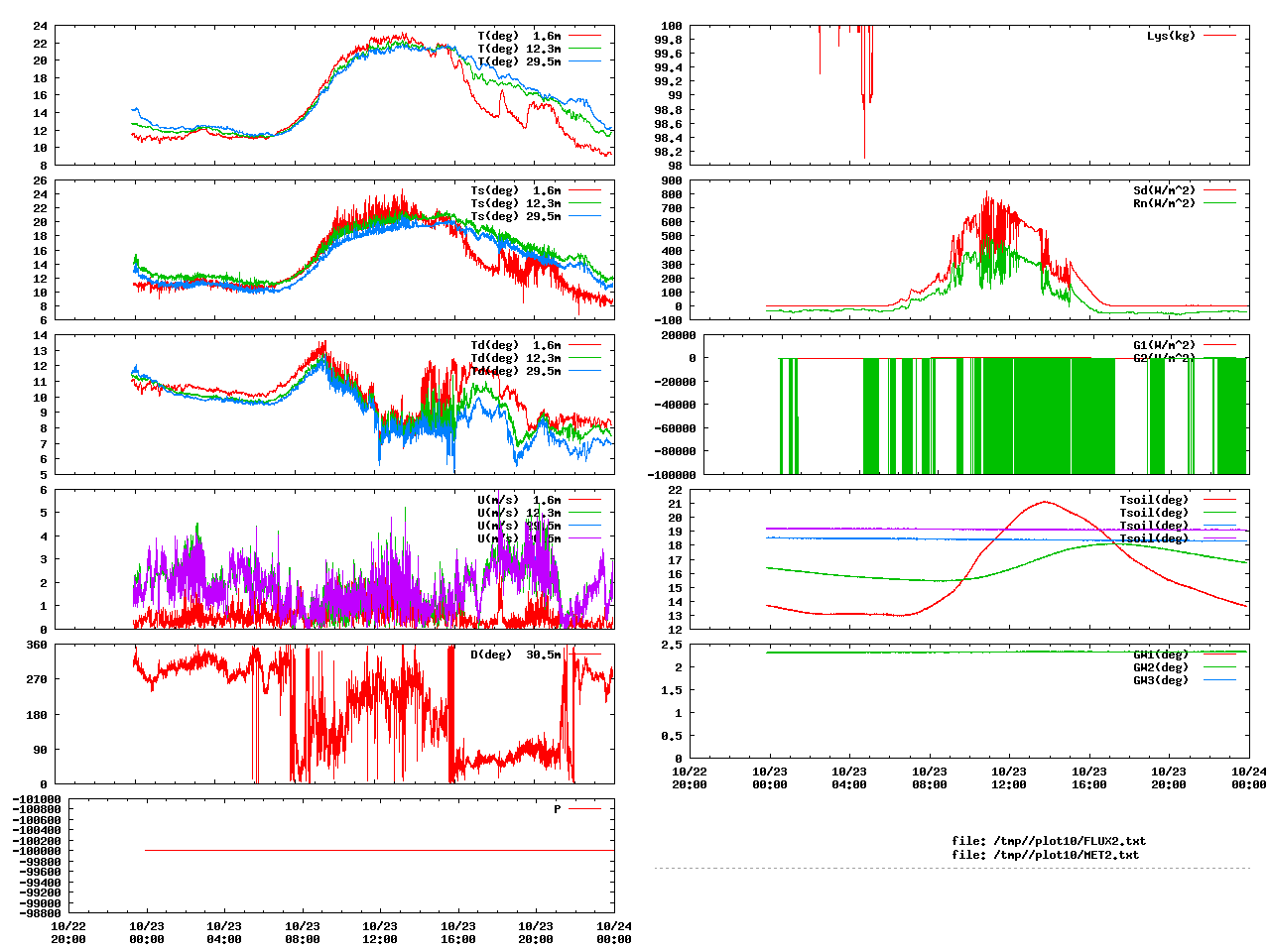Click '10/23 08:00' under the GW temperature plot
The height and width of the screenshot is (952, 1270).
[930, 777]
